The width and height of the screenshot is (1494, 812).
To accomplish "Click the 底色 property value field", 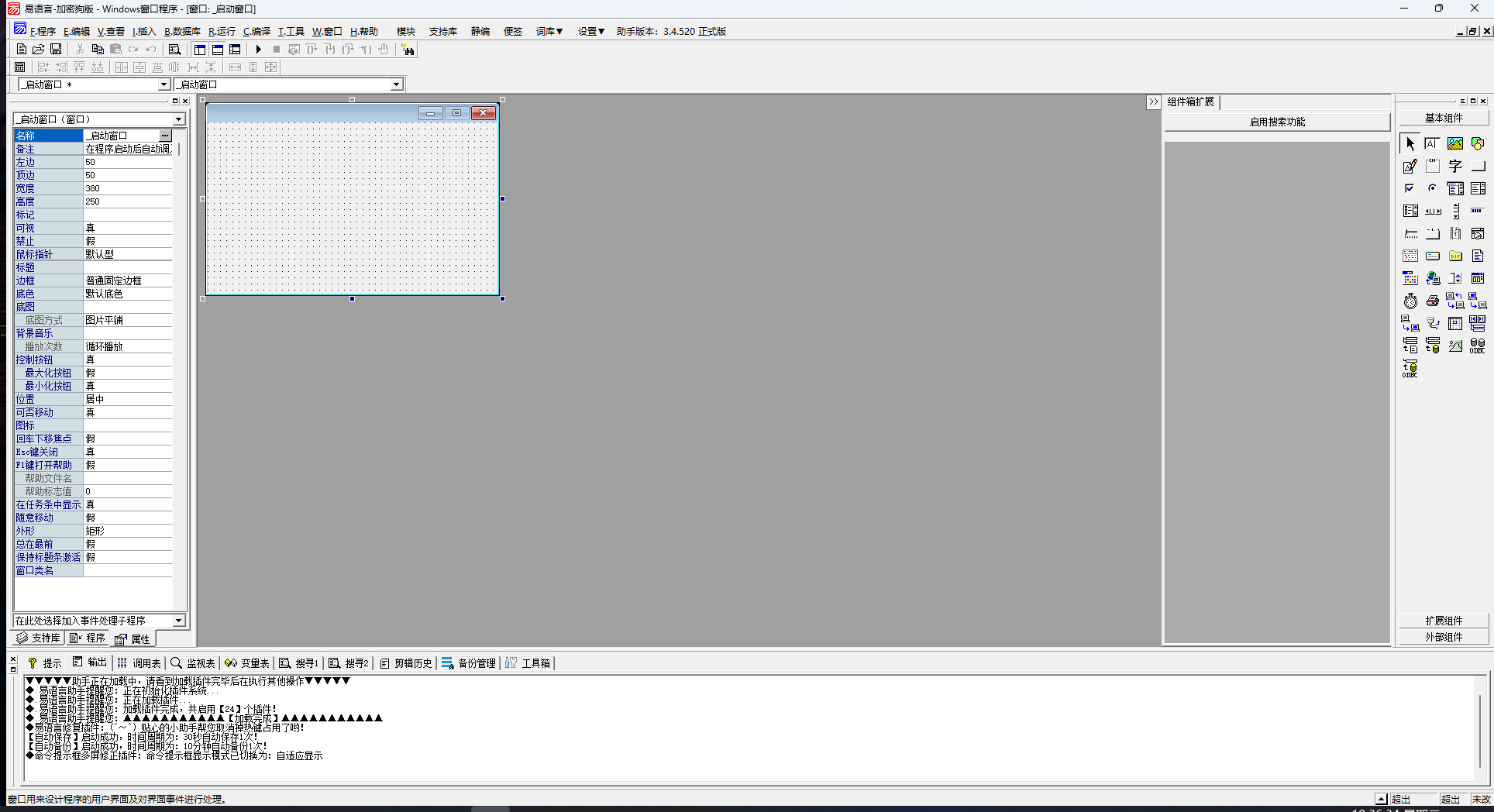I will click(127, 294).
